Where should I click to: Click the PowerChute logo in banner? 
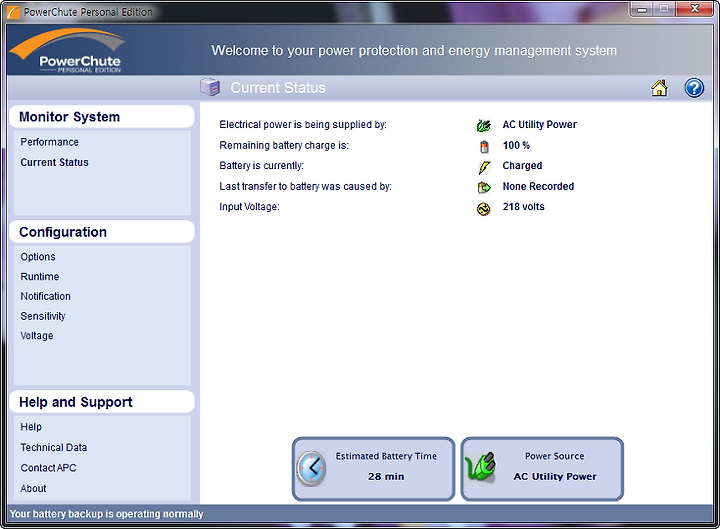click(x=68, y=51)
